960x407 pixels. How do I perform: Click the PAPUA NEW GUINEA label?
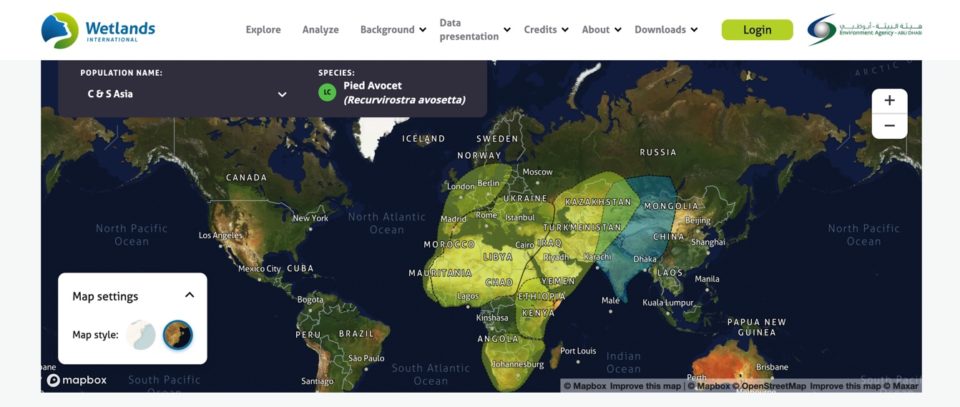tap(757, 327)
